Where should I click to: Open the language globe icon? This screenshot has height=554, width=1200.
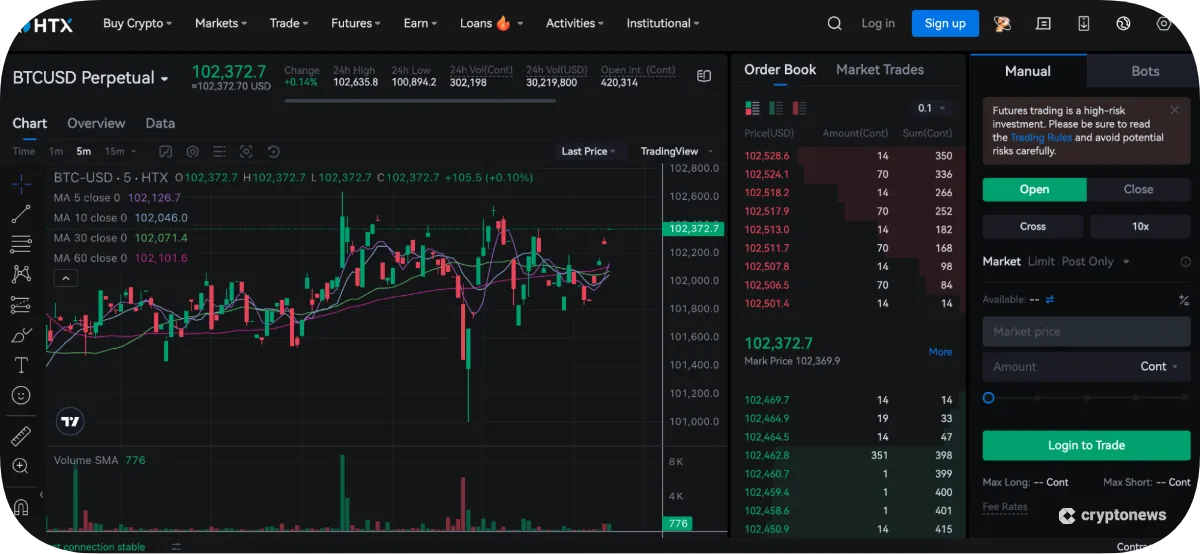[x=1123, y=23]
